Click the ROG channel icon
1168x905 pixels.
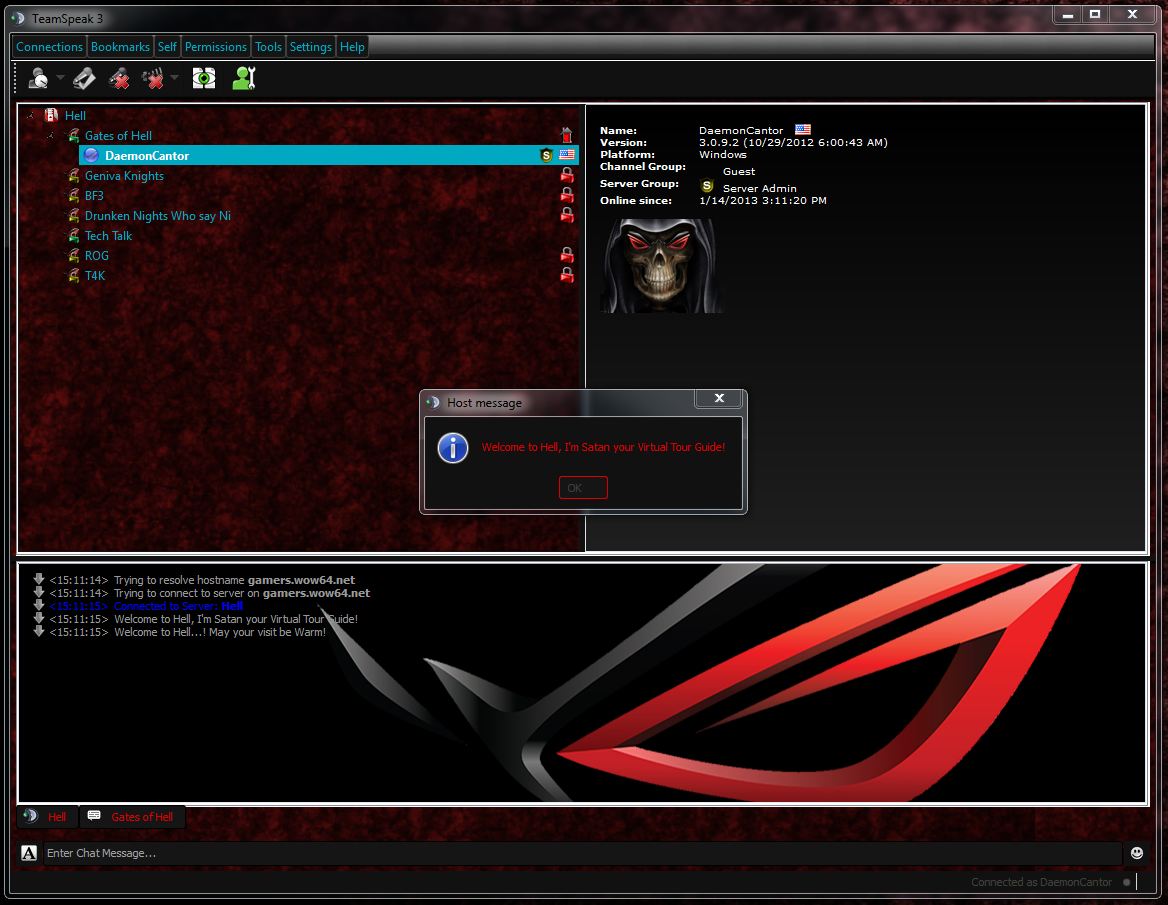(73, 255)
